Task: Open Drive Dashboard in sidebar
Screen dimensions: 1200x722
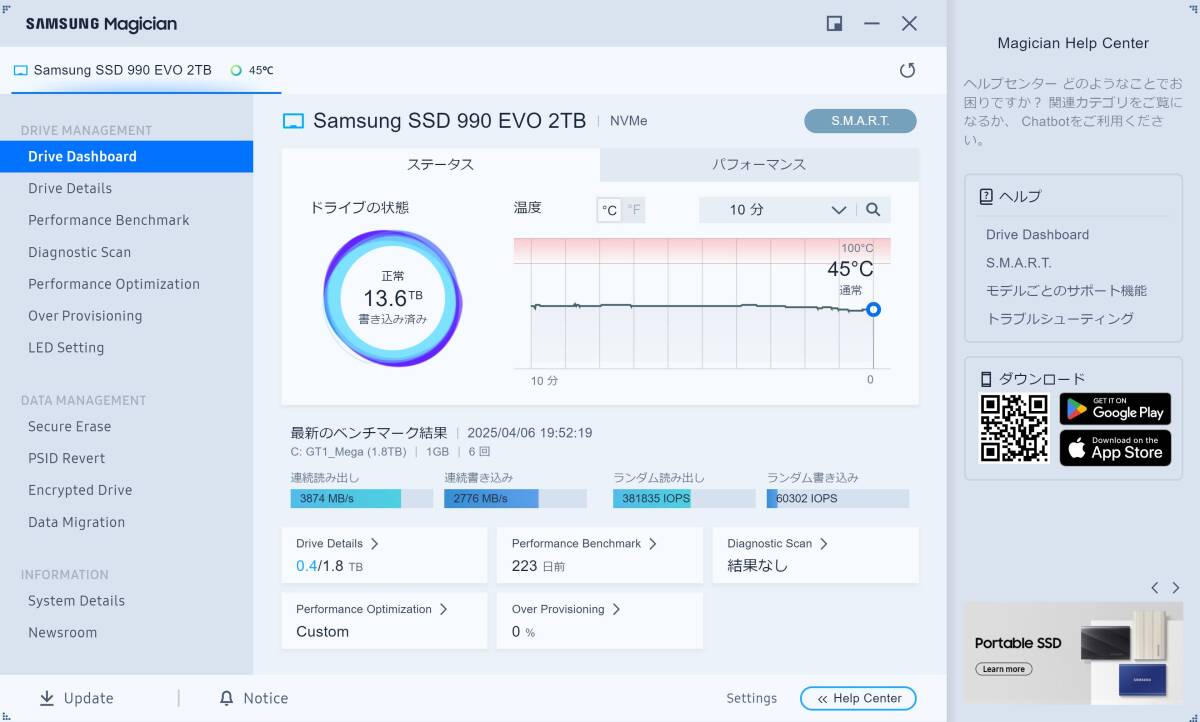Action: point(126,156)
